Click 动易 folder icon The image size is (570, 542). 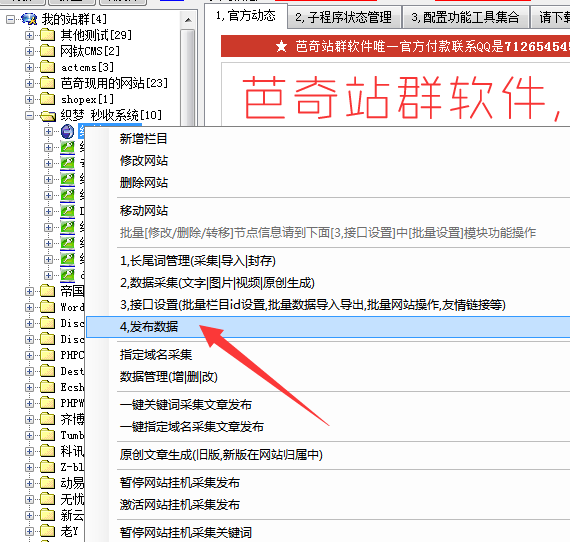pos(47,483)
